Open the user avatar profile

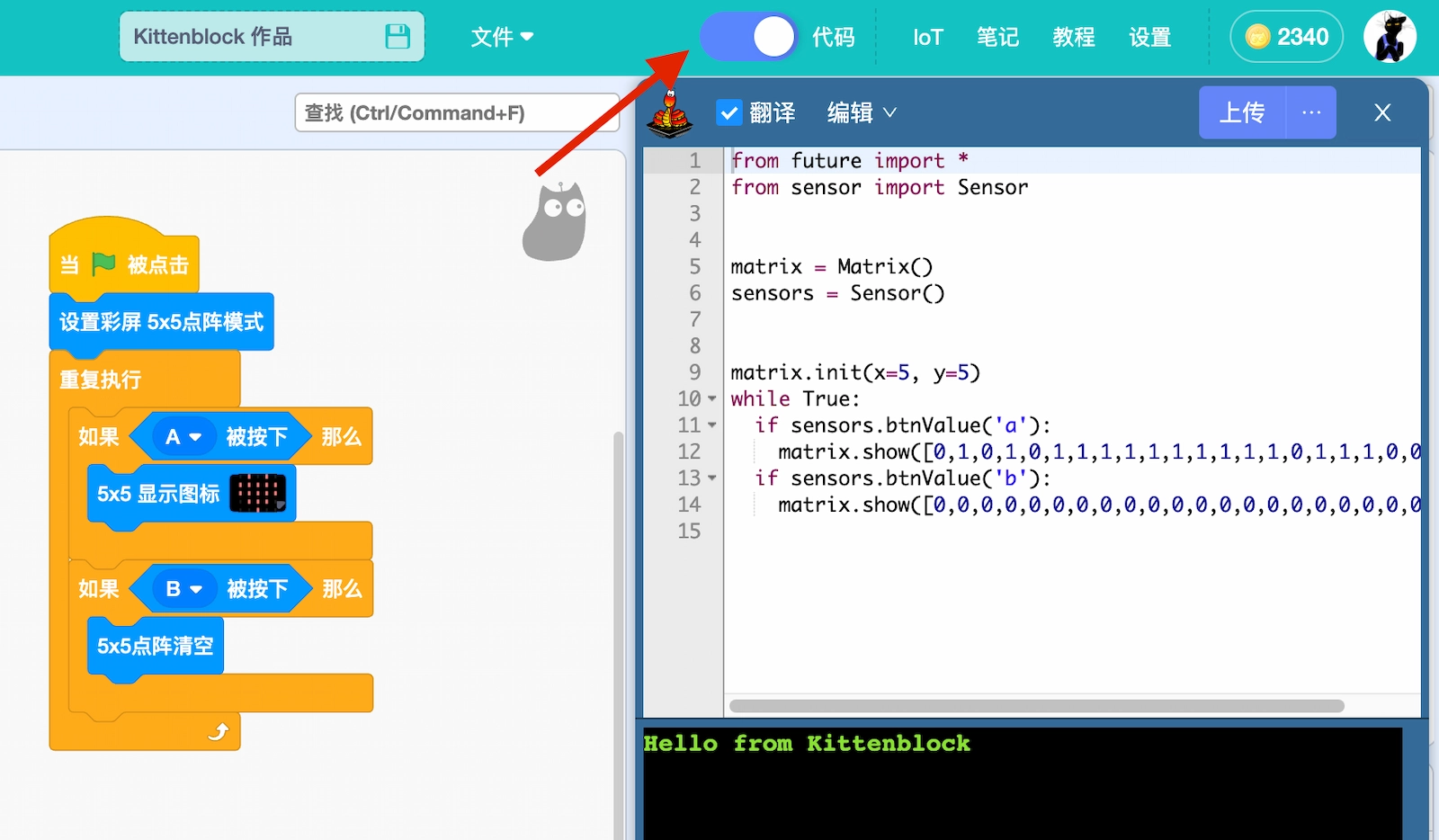pos(1390,37)
